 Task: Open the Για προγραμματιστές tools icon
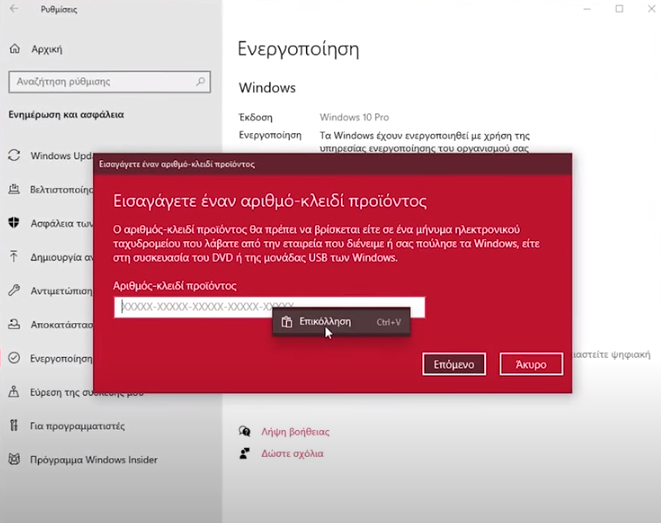tap(14, 426)
